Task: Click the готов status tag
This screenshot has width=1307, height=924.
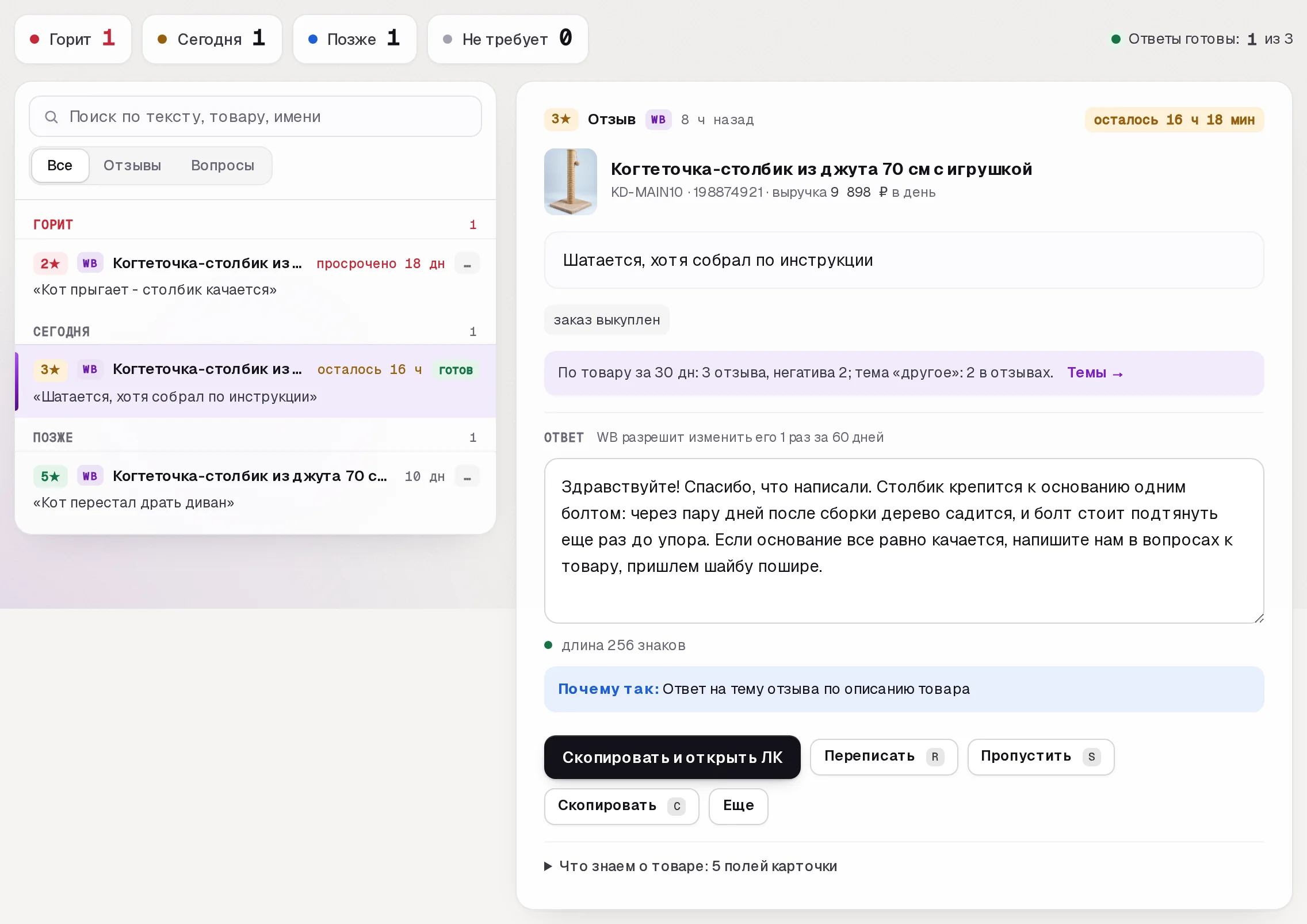Action: (456, 370)
